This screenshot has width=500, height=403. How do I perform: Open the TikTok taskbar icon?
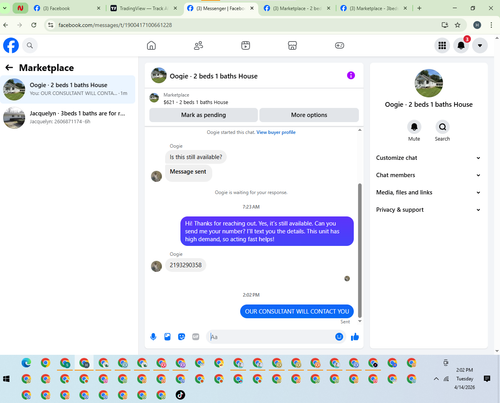pos(180,395)
